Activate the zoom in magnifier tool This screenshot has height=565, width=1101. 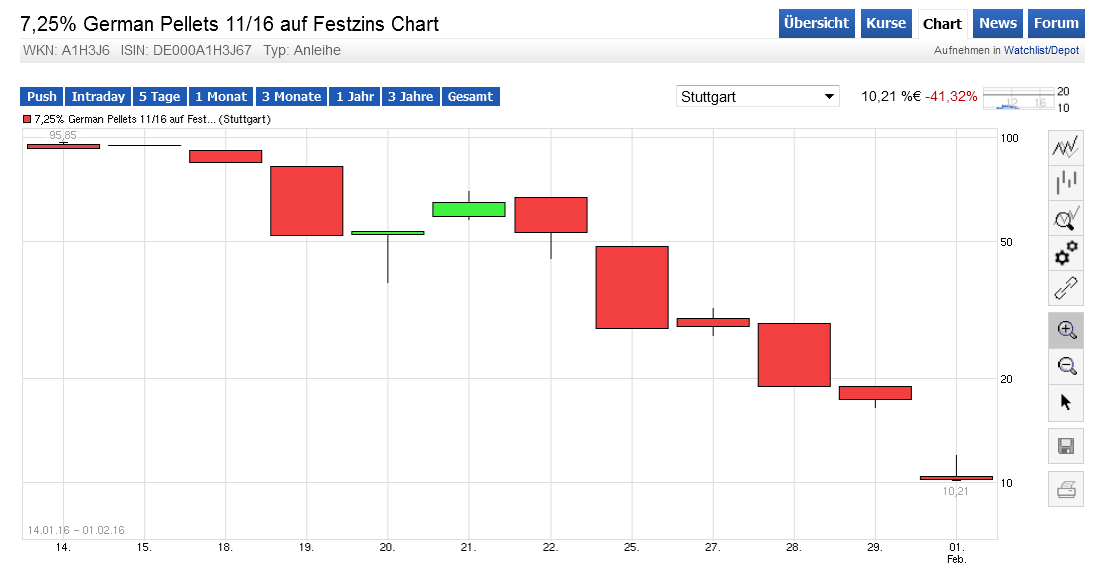pos(1065,331)
